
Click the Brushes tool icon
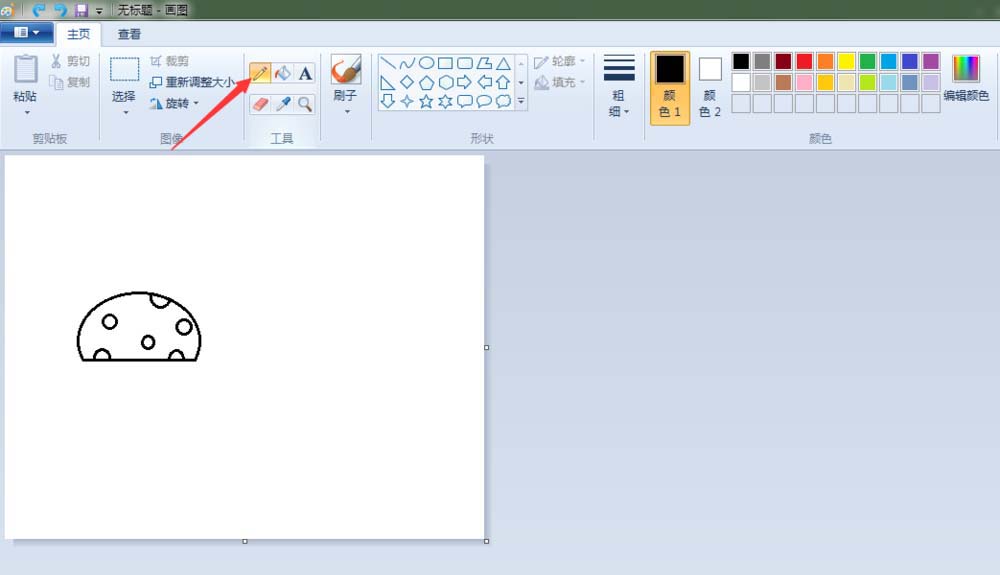tap(346, 69)
